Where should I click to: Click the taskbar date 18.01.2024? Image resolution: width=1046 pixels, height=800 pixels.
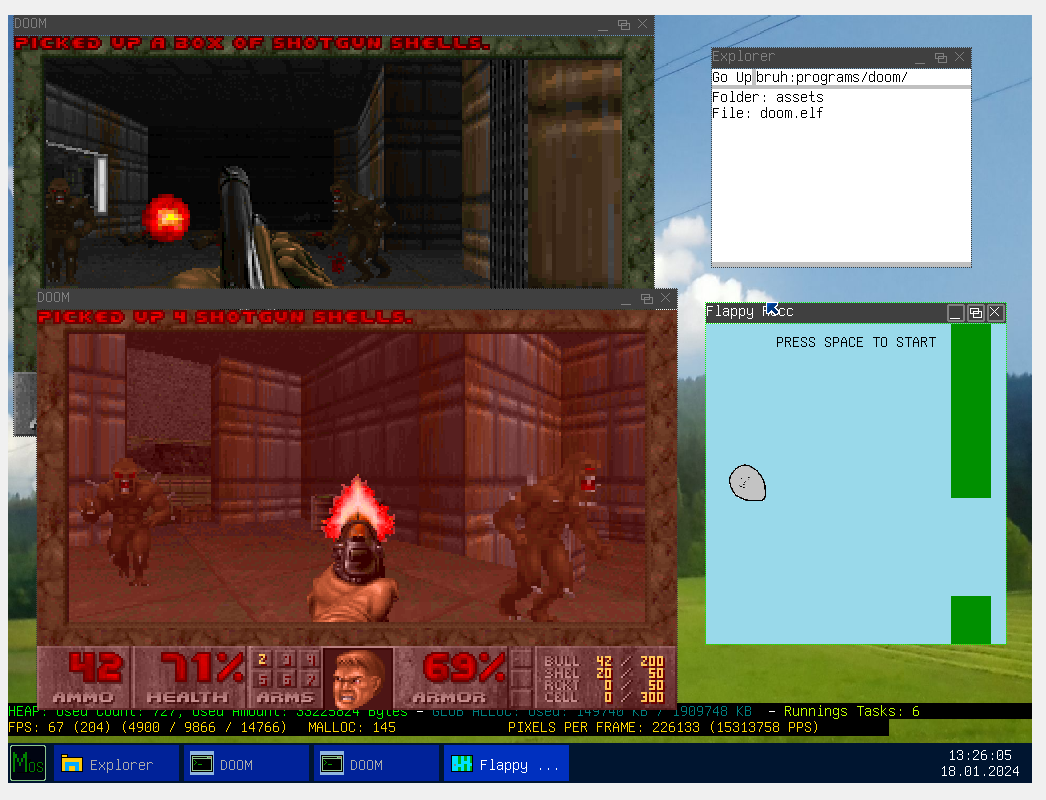[x=980, y=771]
